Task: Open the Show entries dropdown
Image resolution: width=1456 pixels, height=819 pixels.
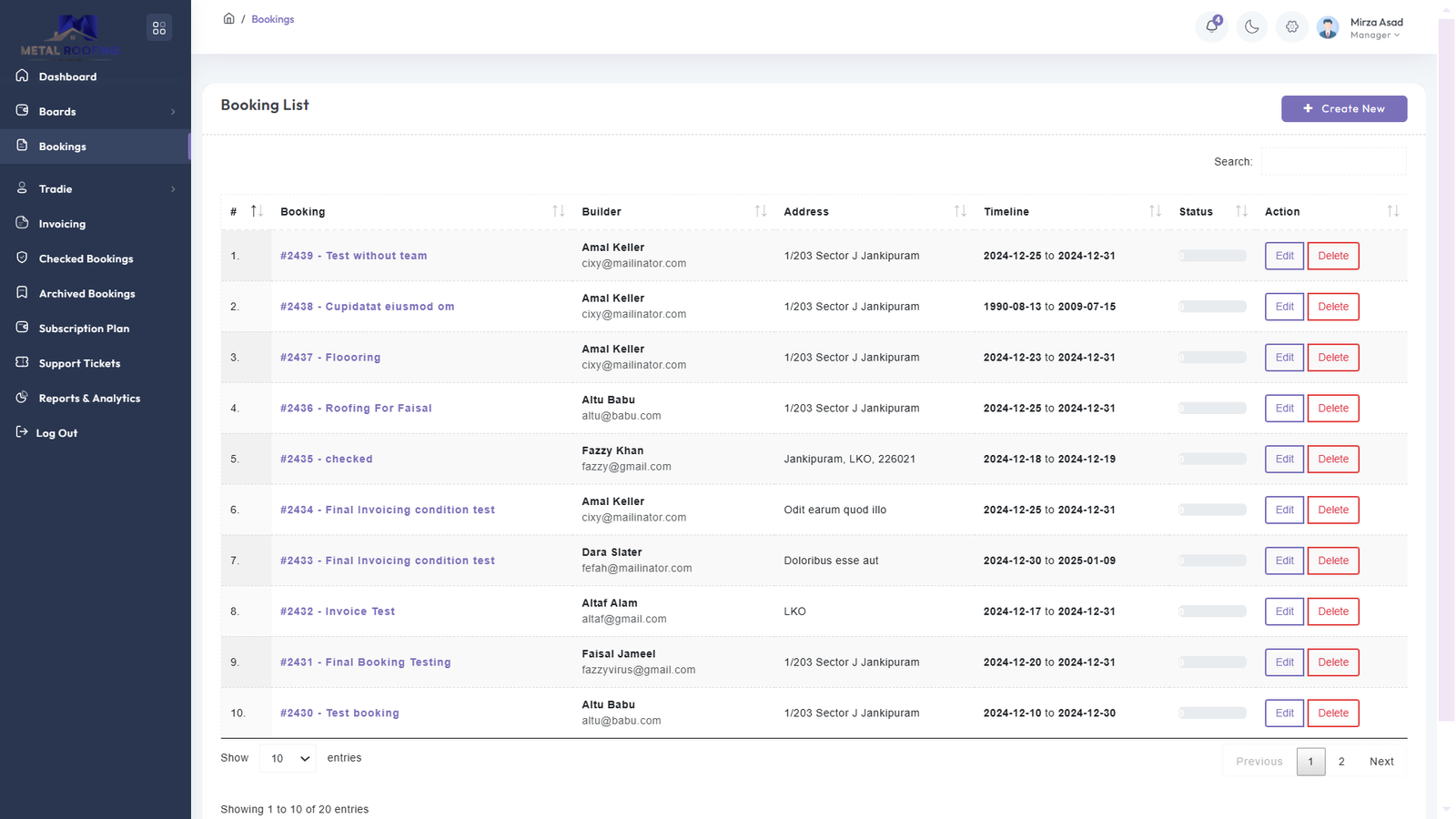Action: 288,758
